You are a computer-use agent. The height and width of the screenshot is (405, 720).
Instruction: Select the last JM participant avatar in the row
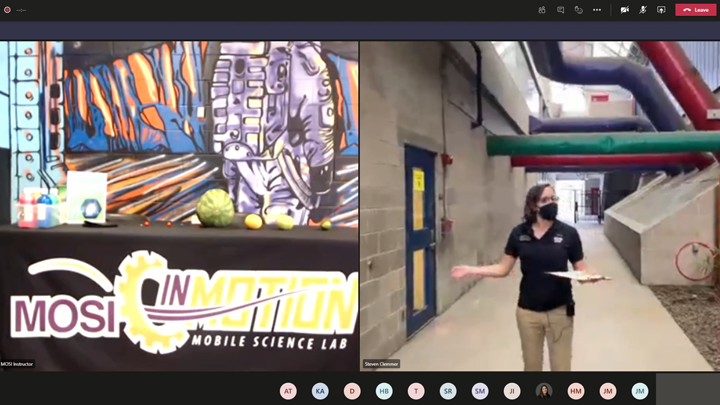pyautogui.click(x=640, y=391)
